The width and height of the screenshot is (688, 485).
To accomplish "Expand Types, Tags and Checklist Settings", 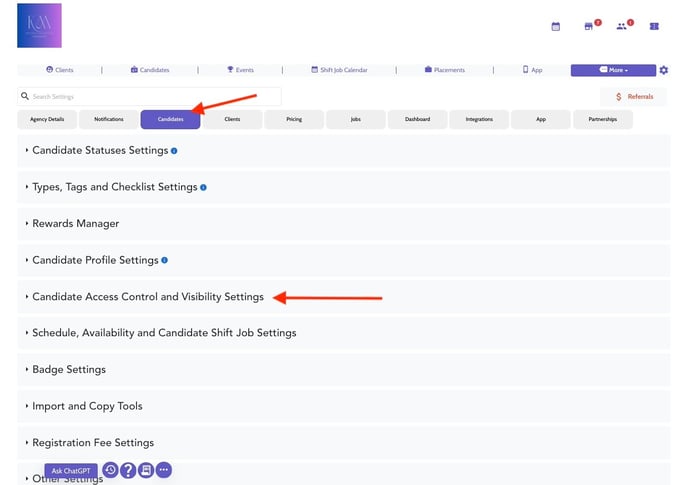I will point(344,187).
